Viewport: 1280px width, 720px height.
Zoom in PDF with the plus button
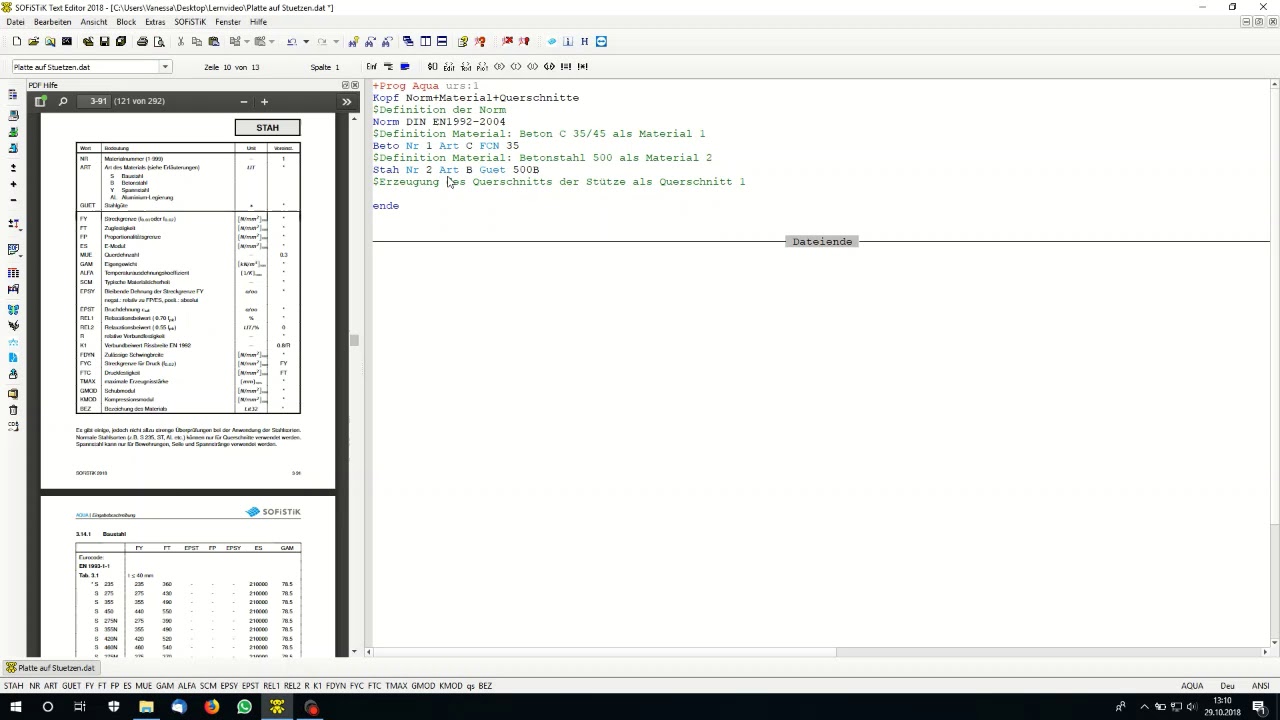coord(264,102)
